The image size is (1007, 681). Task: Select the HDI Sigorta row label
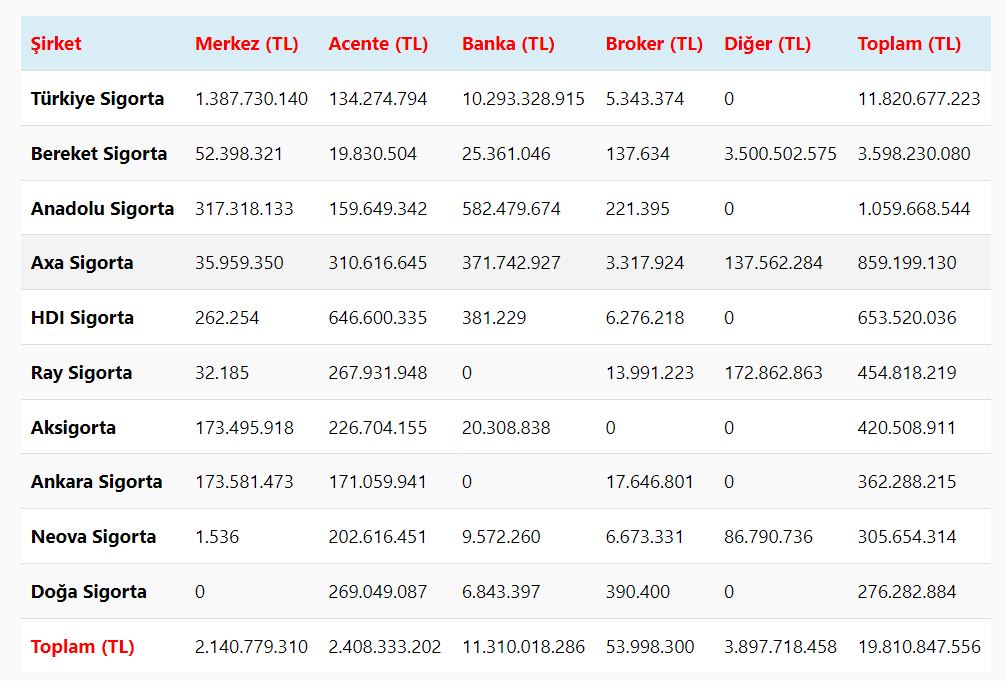click(82, 318)
